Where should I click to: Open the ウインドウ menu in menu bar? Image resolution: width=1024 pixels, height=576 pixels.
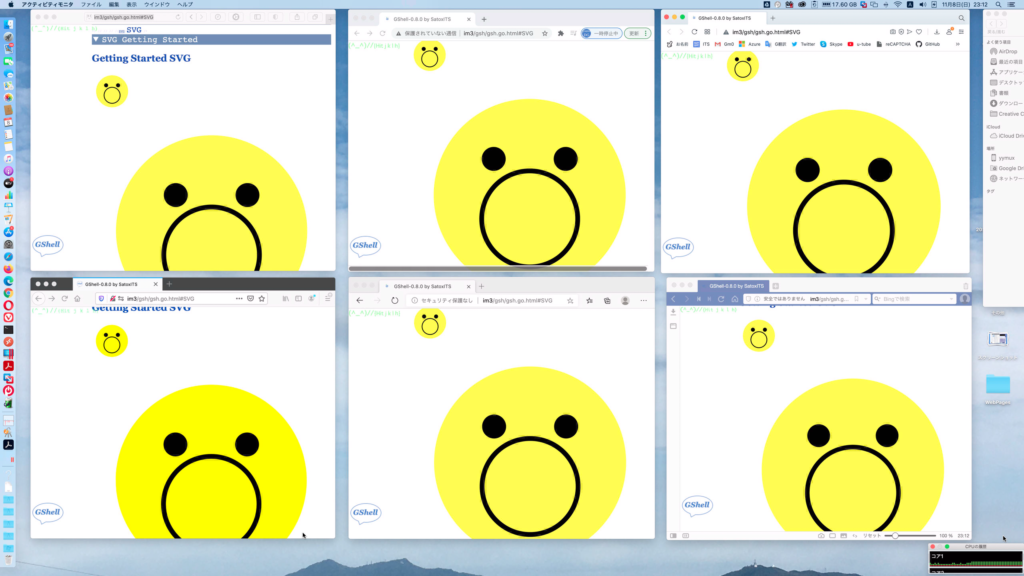157,4
